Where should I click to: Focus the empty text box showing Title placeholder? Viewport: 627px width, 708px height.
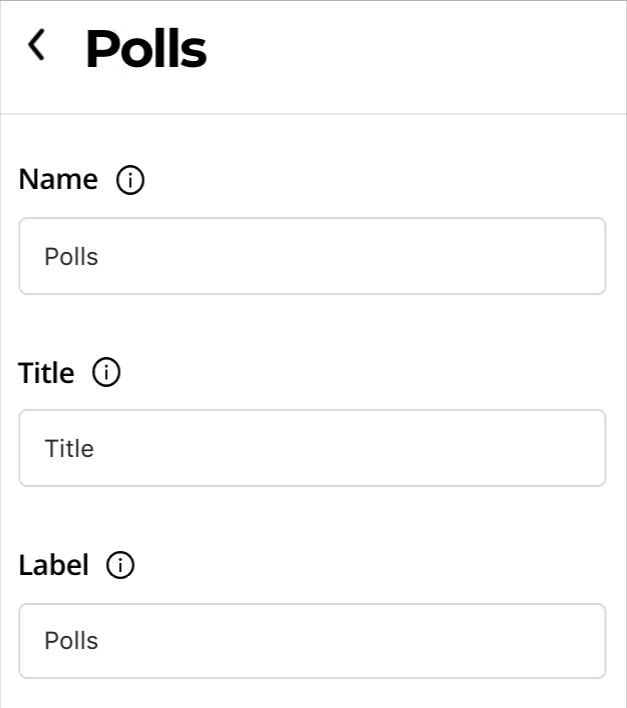coord(312,448)
